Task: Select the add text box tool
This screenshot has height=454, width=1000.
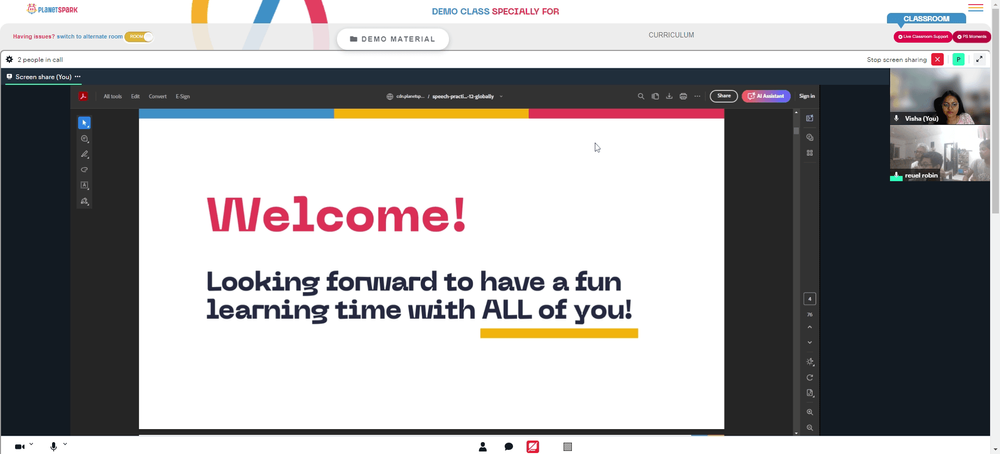Action: pos(84,186)
